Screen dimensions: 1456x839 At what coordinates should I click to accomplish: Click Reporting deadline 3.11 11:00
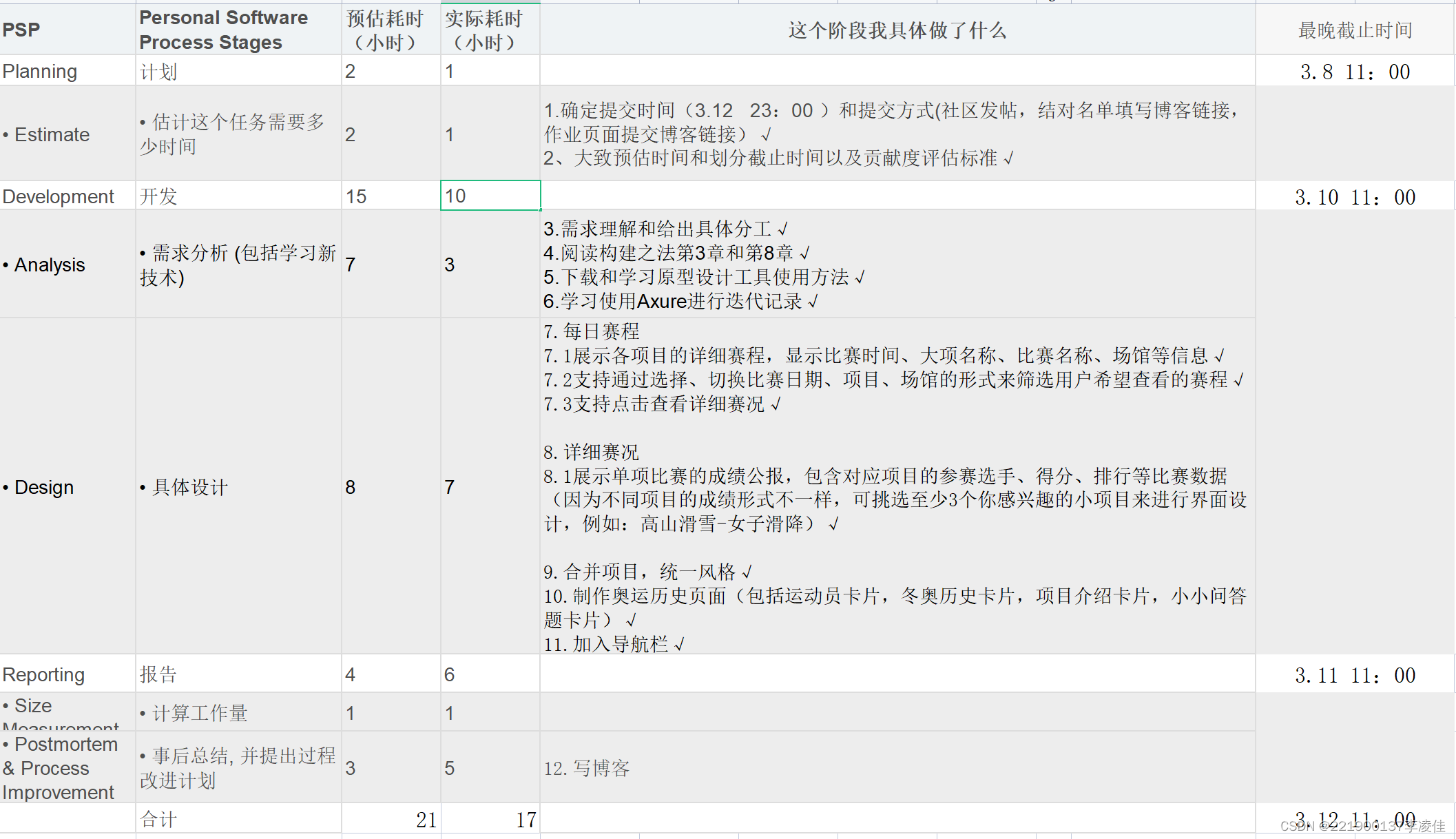pos(1355,674)
